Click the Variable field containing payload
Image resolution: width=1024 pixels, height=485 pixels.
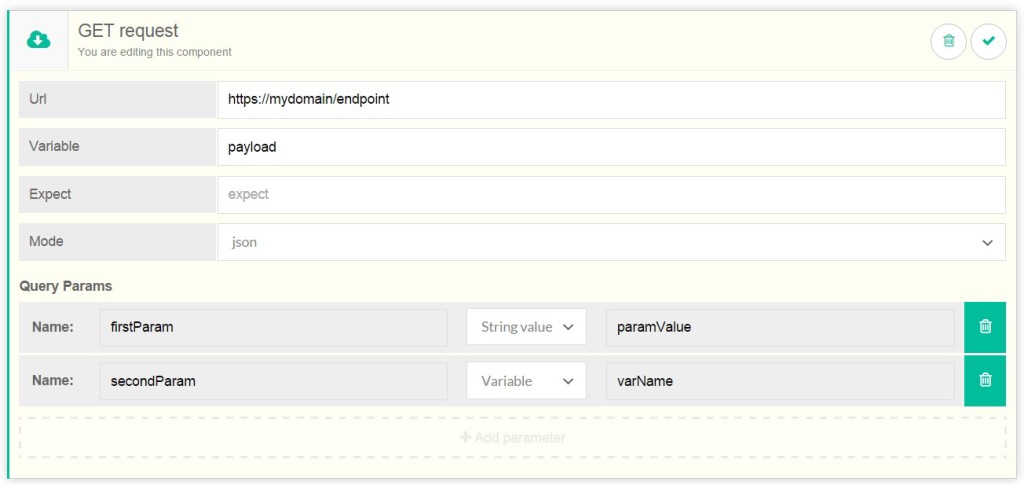pos(611,146)
